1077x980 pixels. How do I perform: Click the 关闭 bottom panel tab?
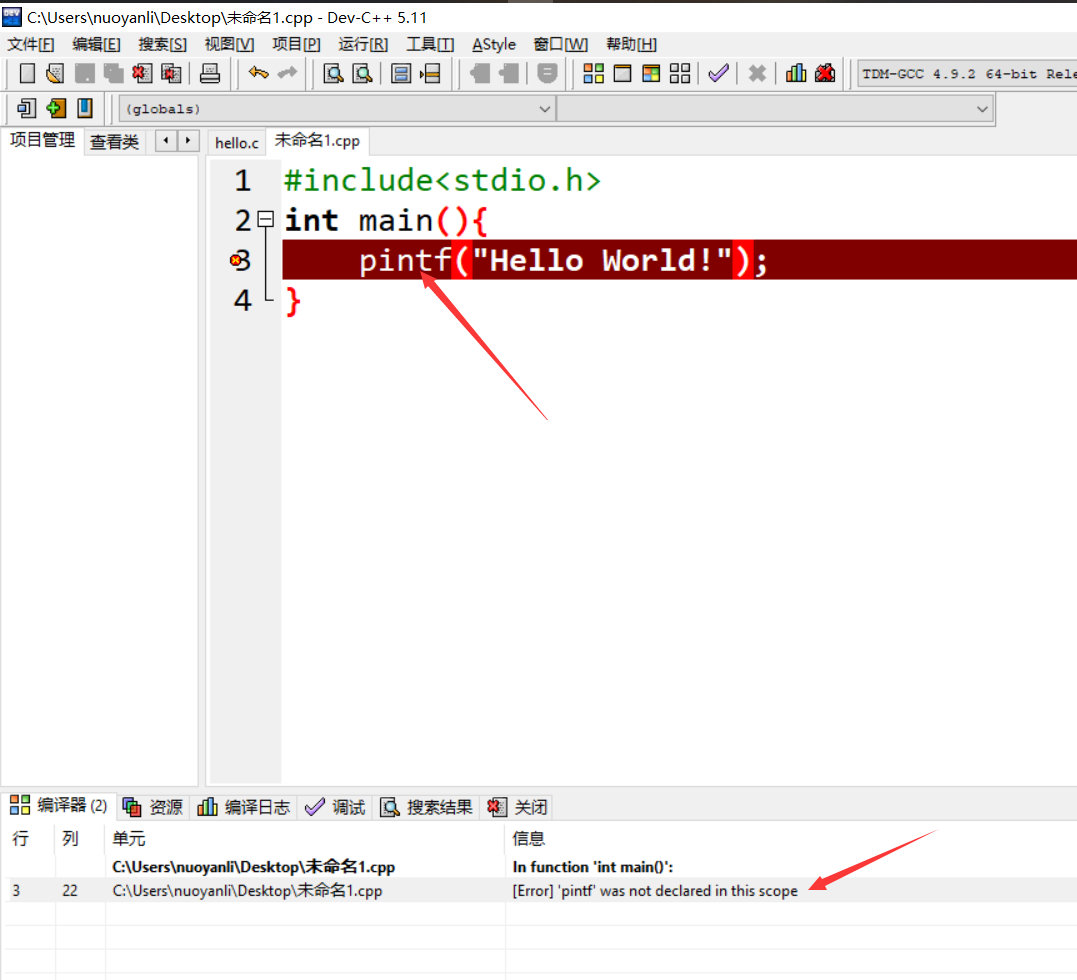tap(517, 807)
